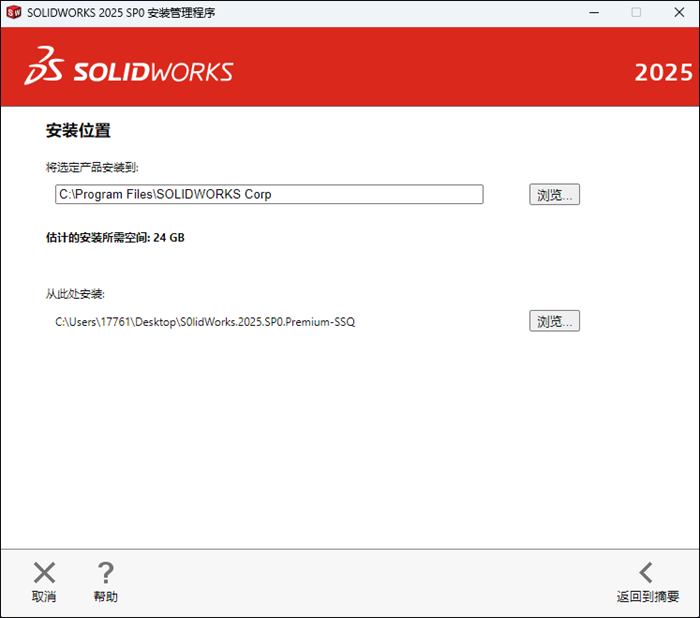Screen dimensions: 700x618
Task: Click the 安装位置 heading
Action: click(78, 130)
